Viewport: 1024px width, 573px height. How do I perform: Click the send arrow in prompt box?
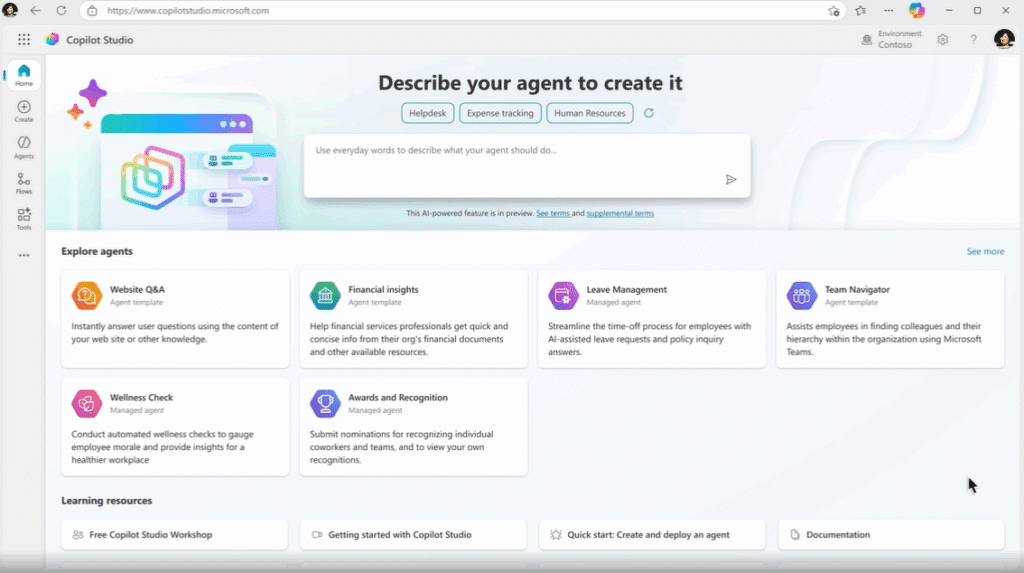point(731,180)
